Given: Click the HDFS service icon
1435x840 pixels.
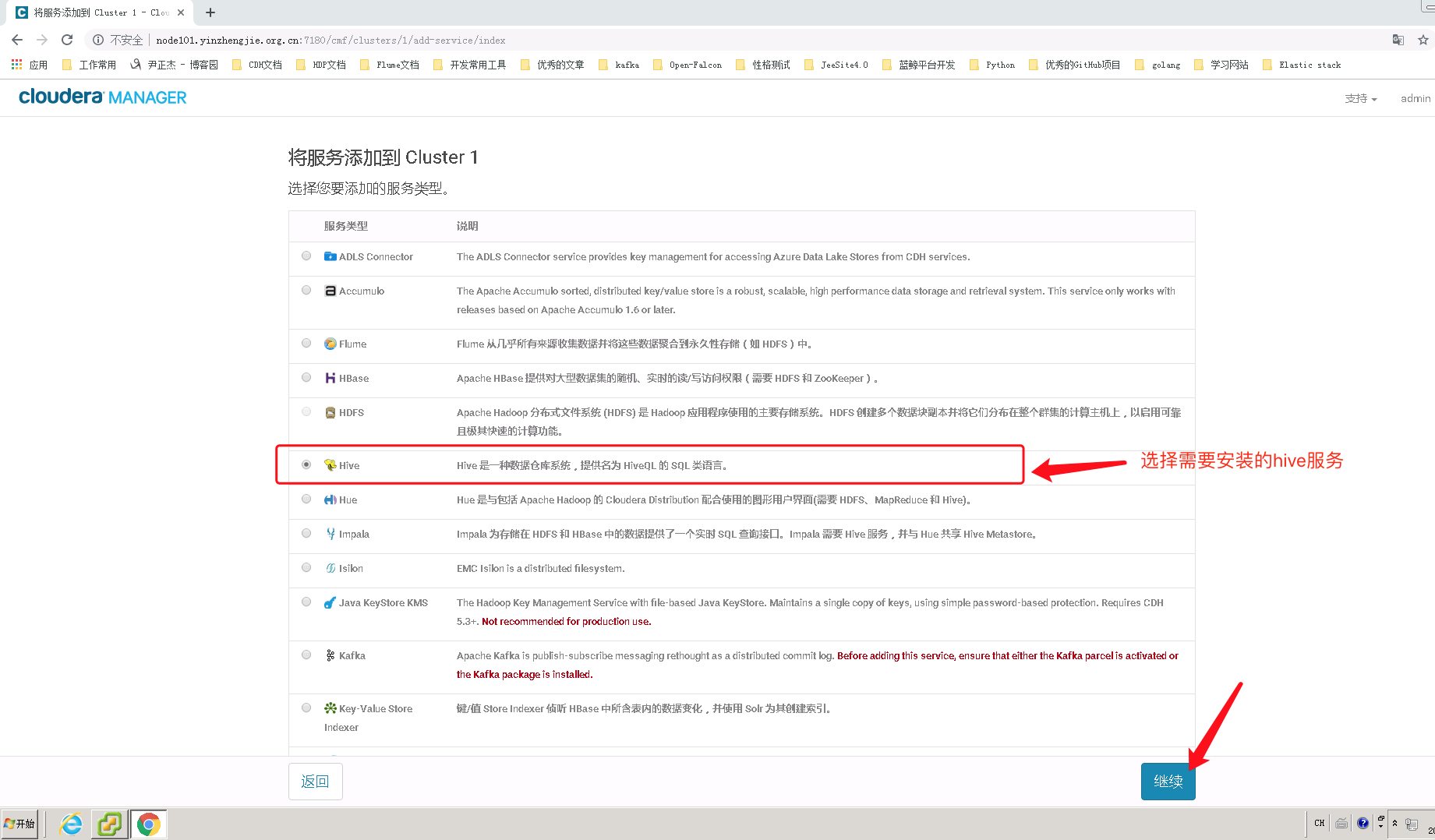Looking at the screenshot, I should pos(330,412).
